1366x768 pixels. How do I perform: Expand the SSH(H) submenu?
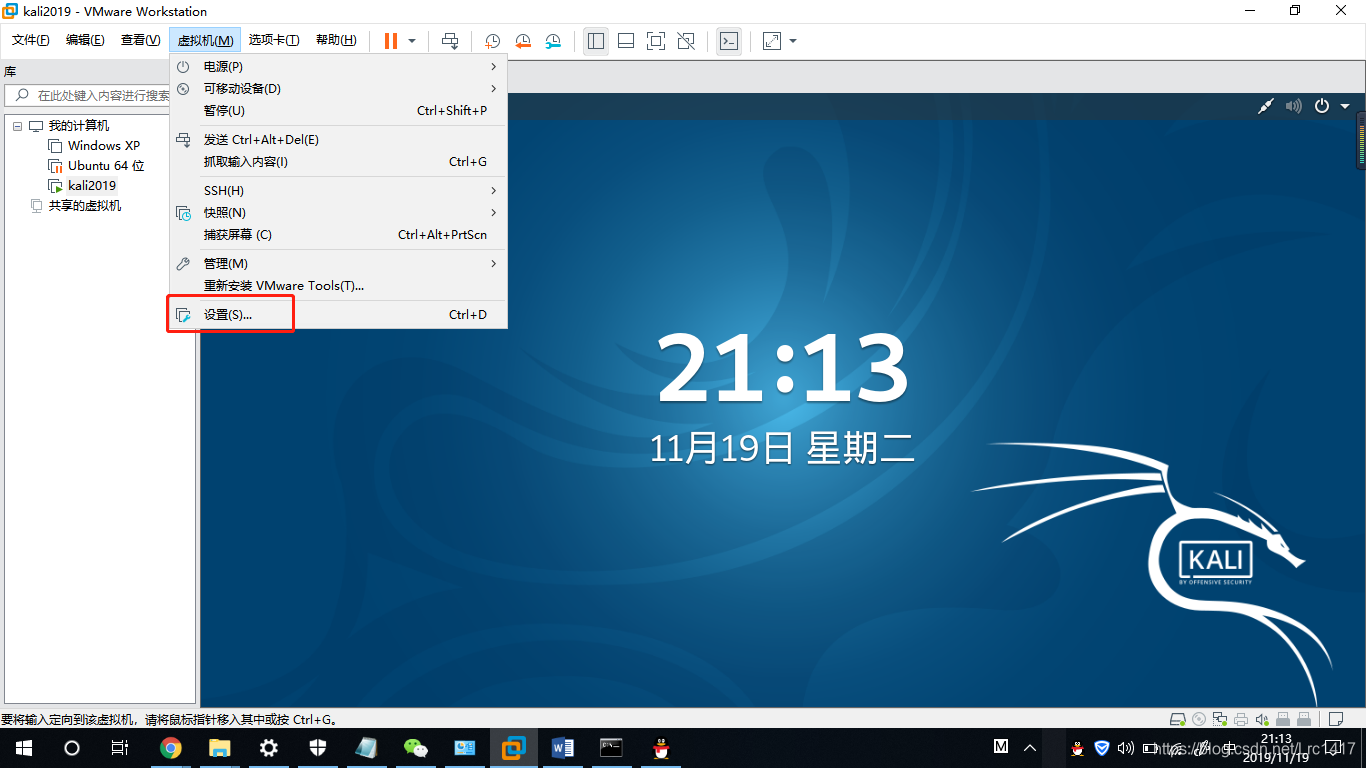[339, 190]
